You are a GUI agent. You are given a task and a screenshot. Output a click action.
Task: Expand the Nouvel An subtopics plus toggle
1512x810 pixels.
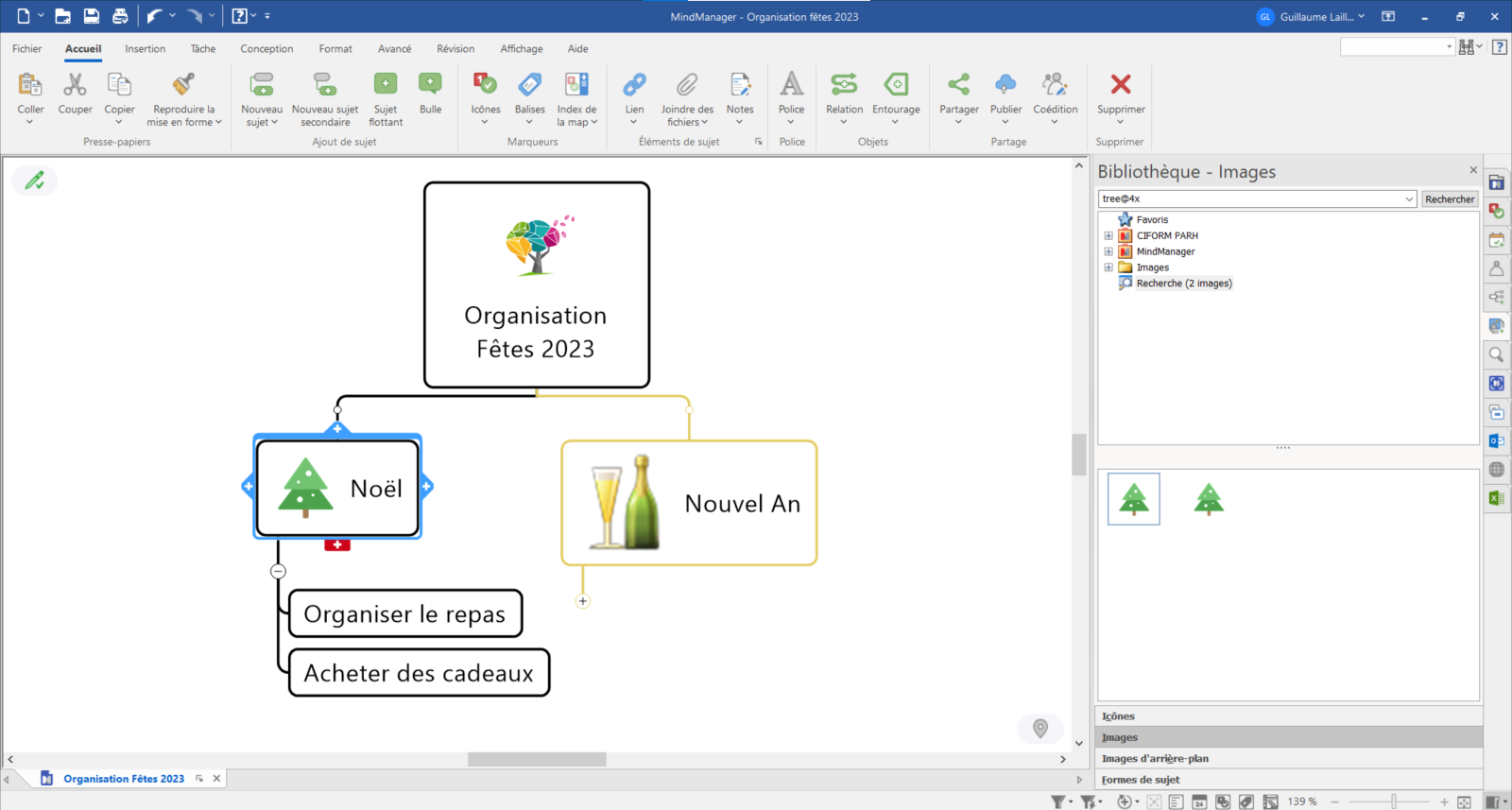[583, 601]
